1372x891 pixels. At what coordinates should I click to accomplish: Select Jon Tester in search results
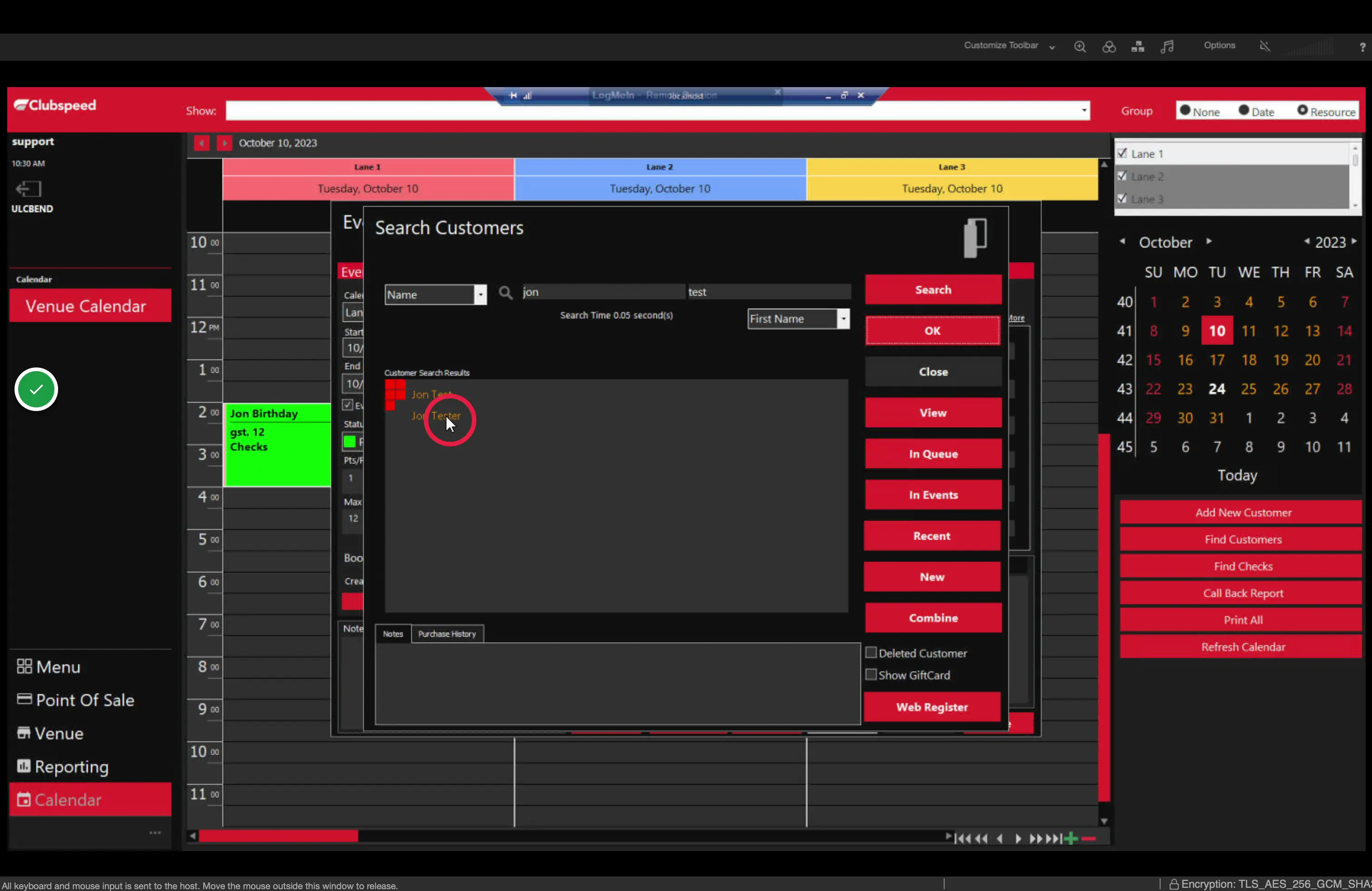436,416
